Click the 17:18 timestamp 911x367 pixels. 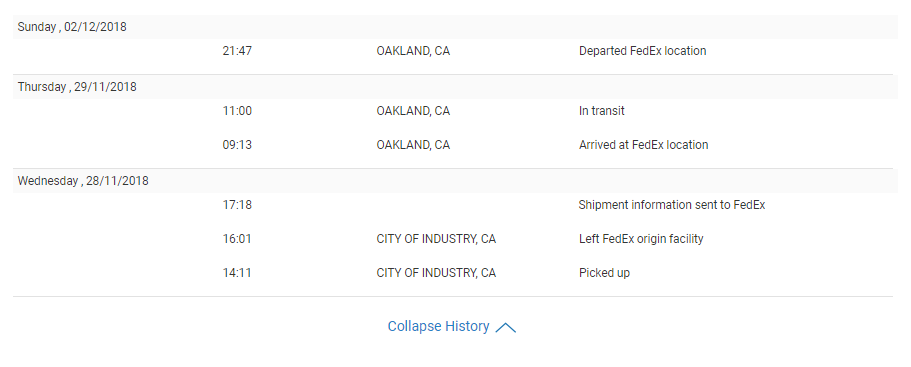coord(237,204)
